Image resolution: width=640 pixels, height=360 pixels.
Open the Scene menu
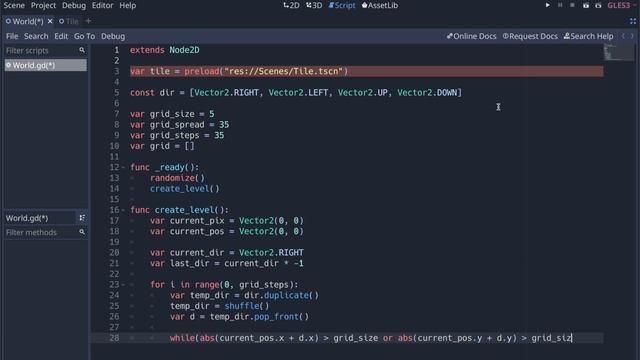(x=14, y=5)
